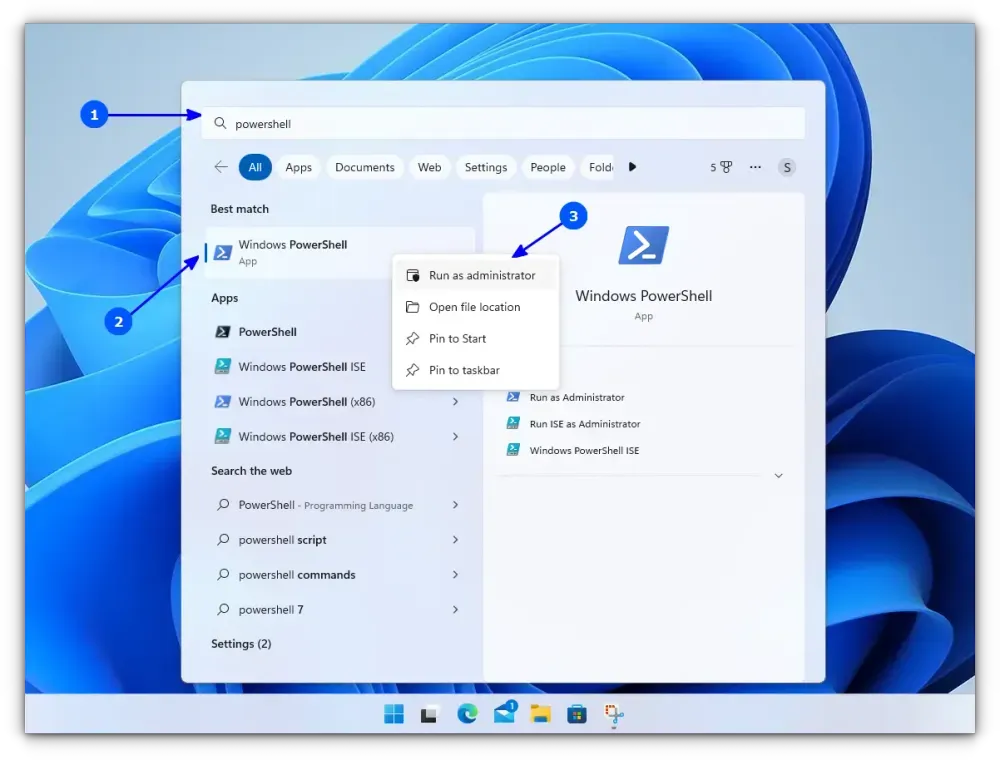
Task: Select the All filter tab
Action: pos(255,167)
